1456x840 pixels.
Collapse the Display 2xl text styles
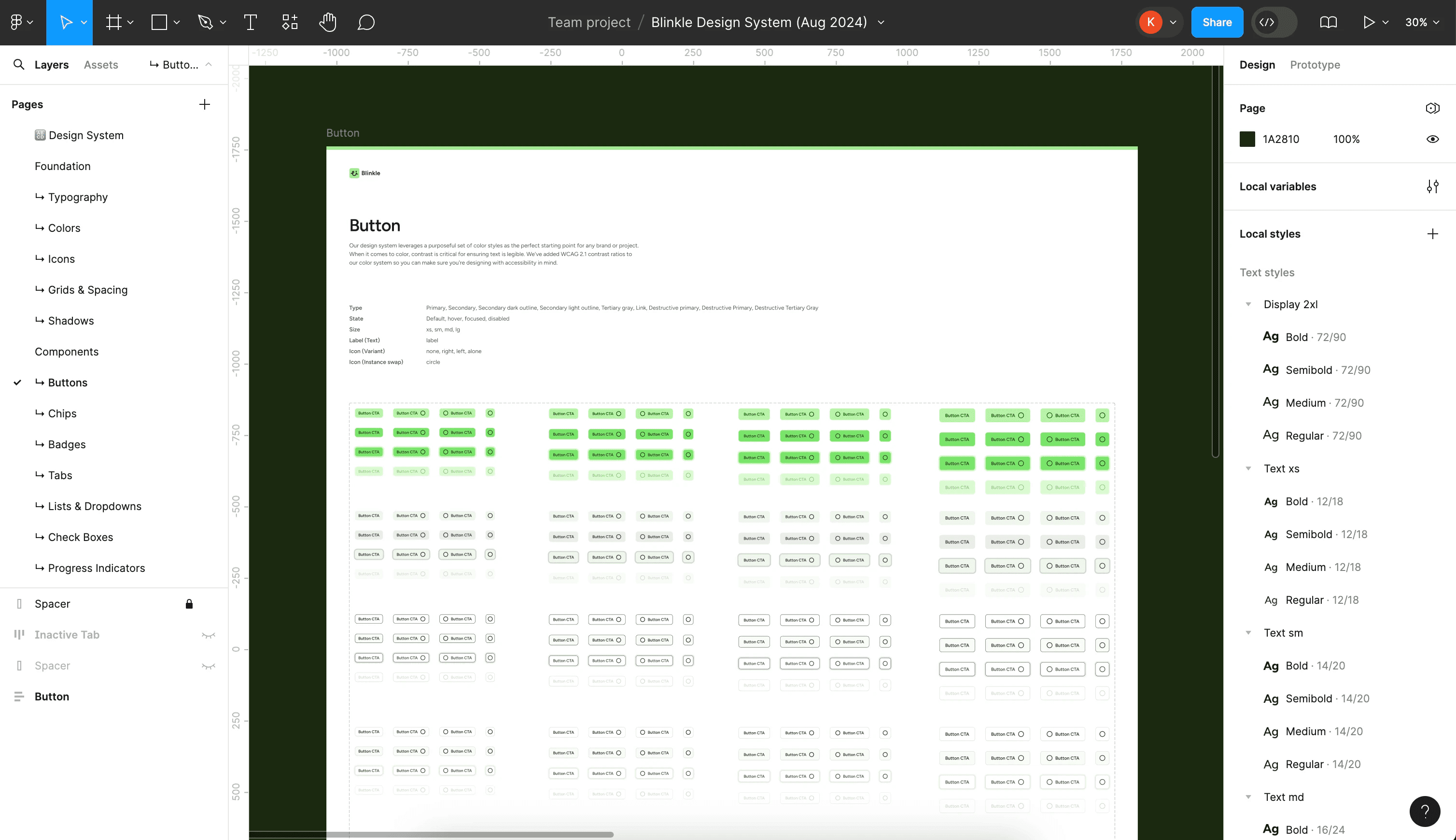click(1248, 305)
